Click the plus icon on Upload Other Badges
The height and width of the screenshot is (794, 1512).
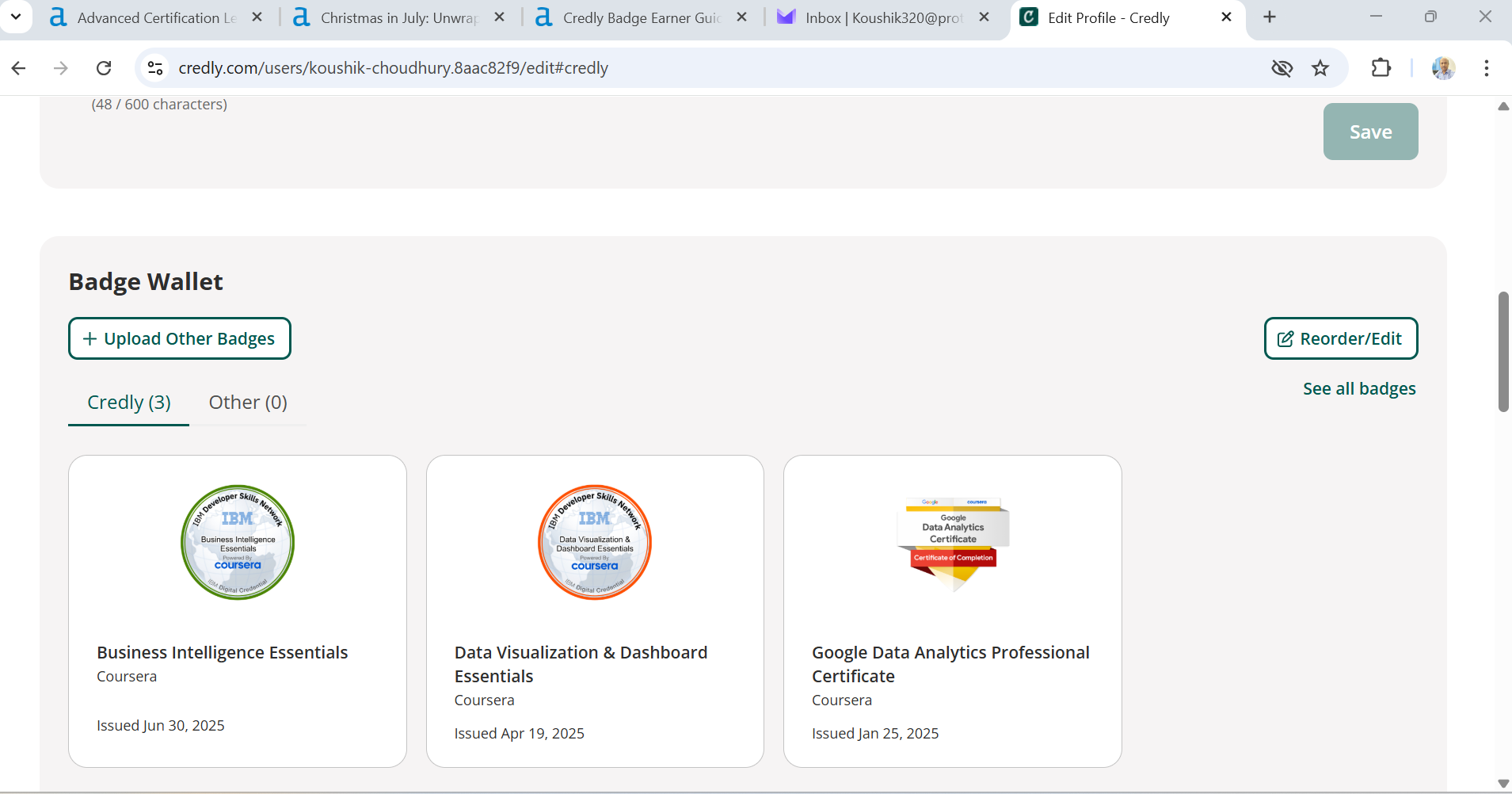[x=90, y=338]
